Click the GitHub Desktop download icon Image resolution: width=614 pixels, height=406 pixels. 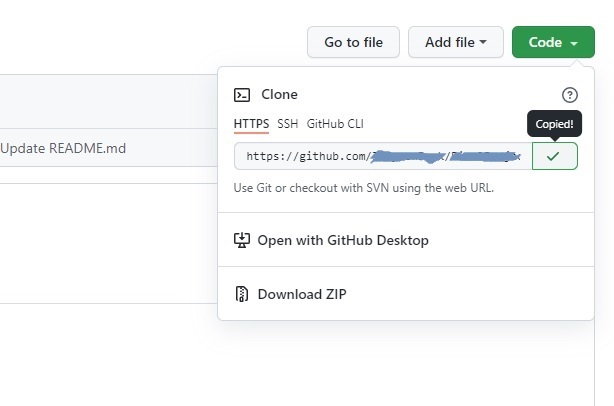[x=242, y=240]
